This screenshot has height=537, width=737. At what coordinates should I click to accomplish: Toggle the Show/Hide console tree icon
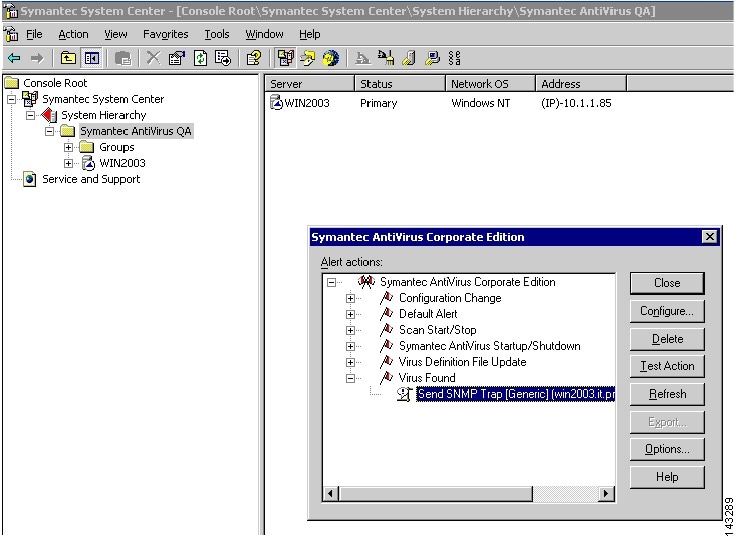[x=91, y=58]
